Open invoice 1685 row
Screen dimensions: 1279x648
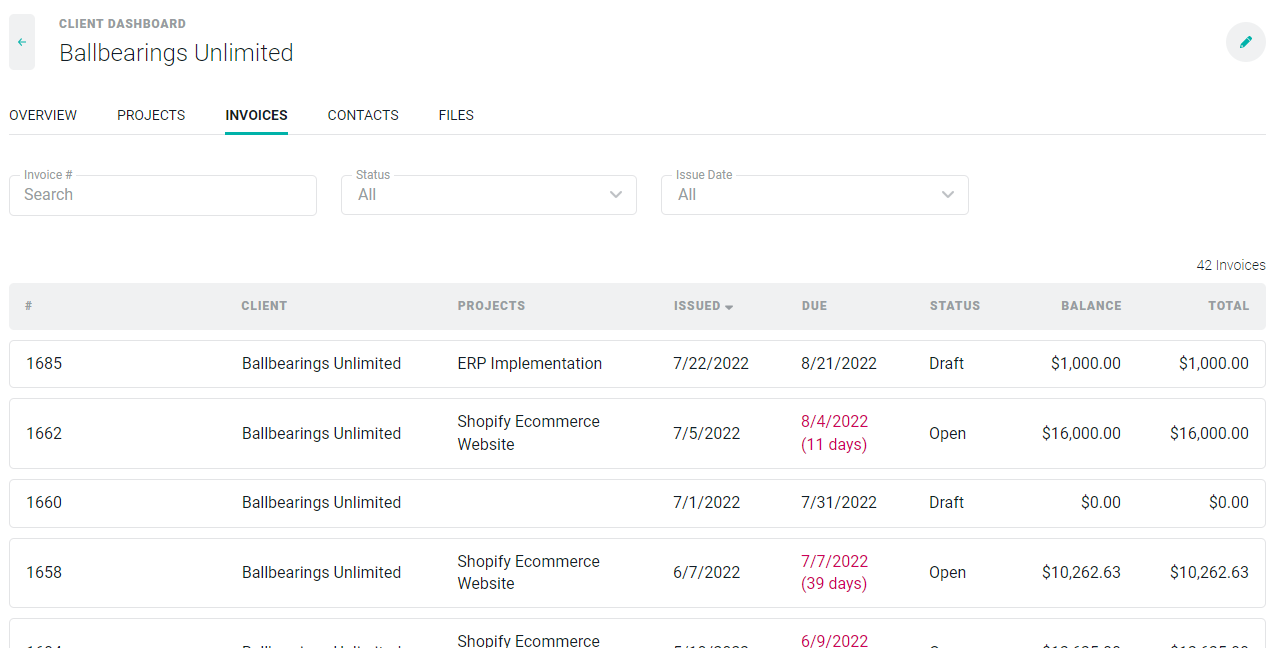[44, 364]
